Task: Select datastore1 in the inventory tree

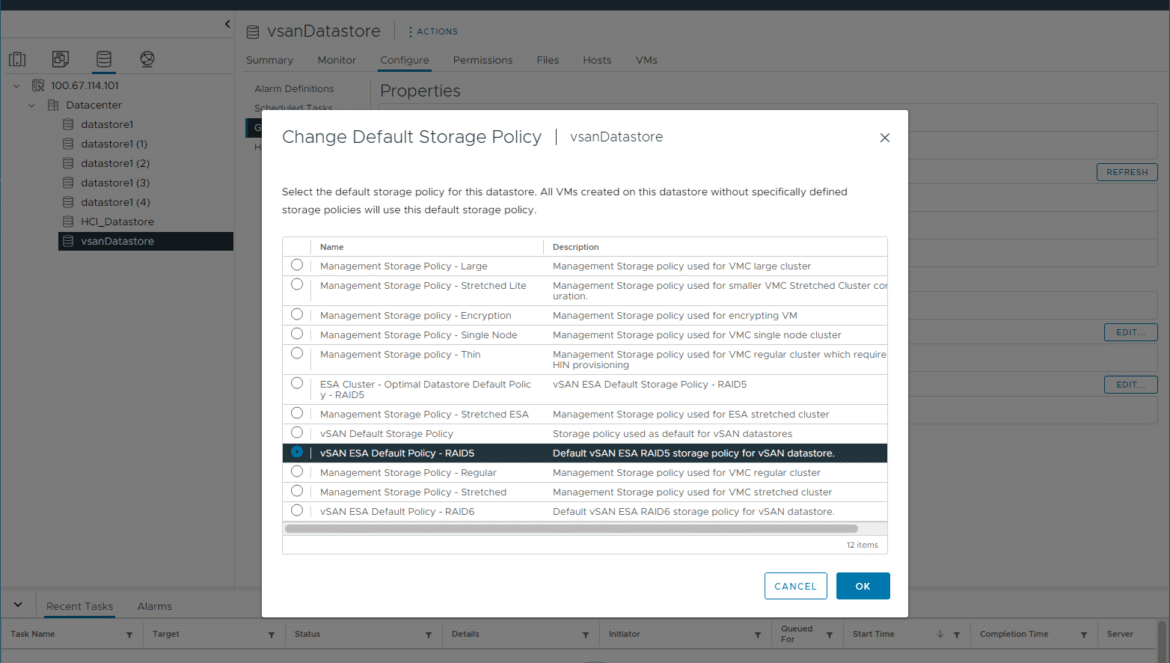Action: click(x=107, y=125)
